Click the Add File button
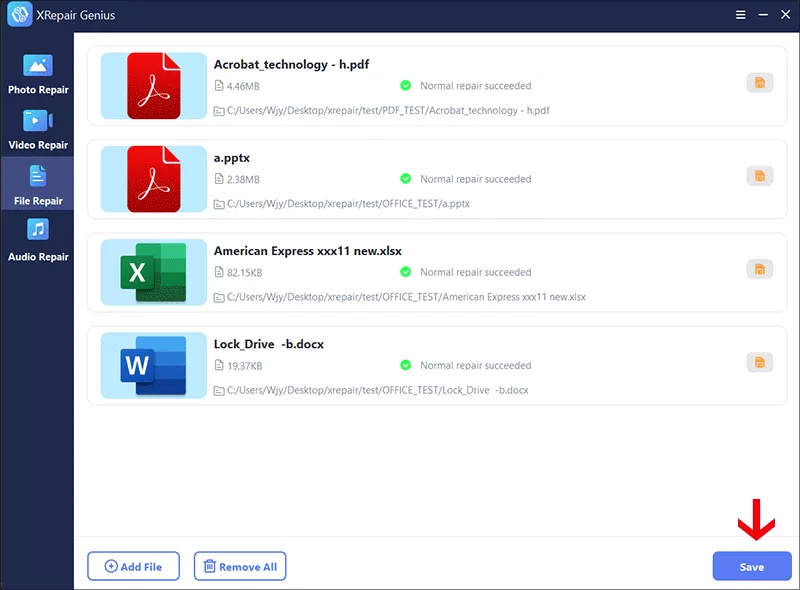800x590 pixels. pos(133,566)
